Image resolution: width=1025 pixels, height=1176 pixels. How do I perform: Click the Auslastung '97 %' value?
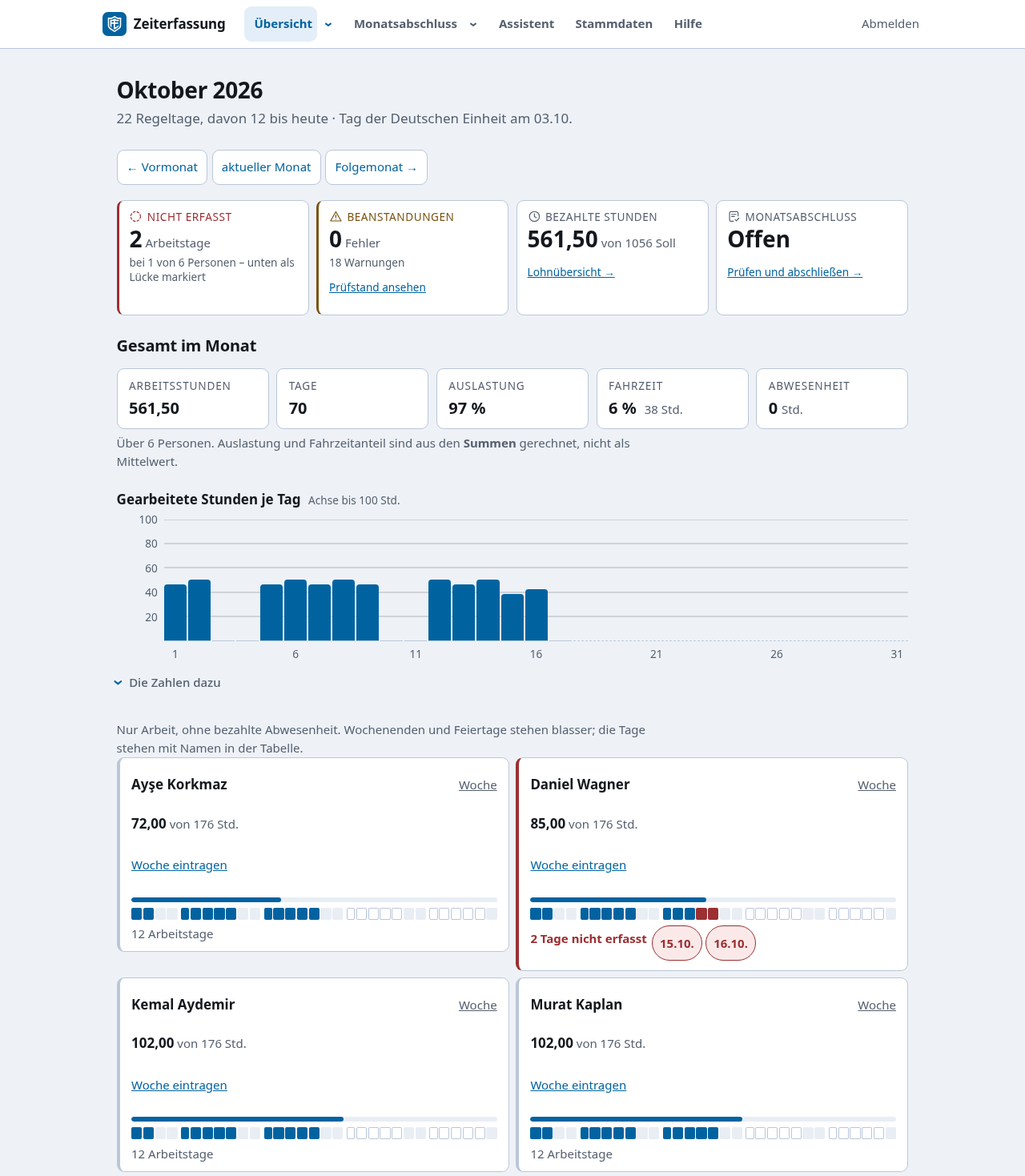[467, 408]
